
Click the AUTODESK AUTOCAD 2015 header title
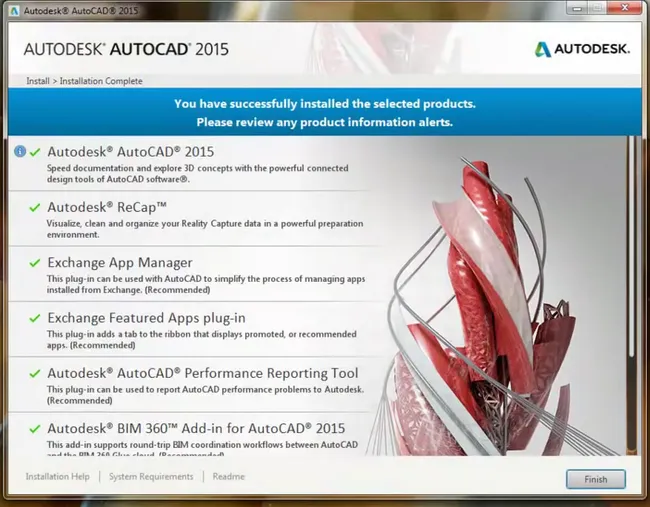pyautogui.click(x=126, y=49)
